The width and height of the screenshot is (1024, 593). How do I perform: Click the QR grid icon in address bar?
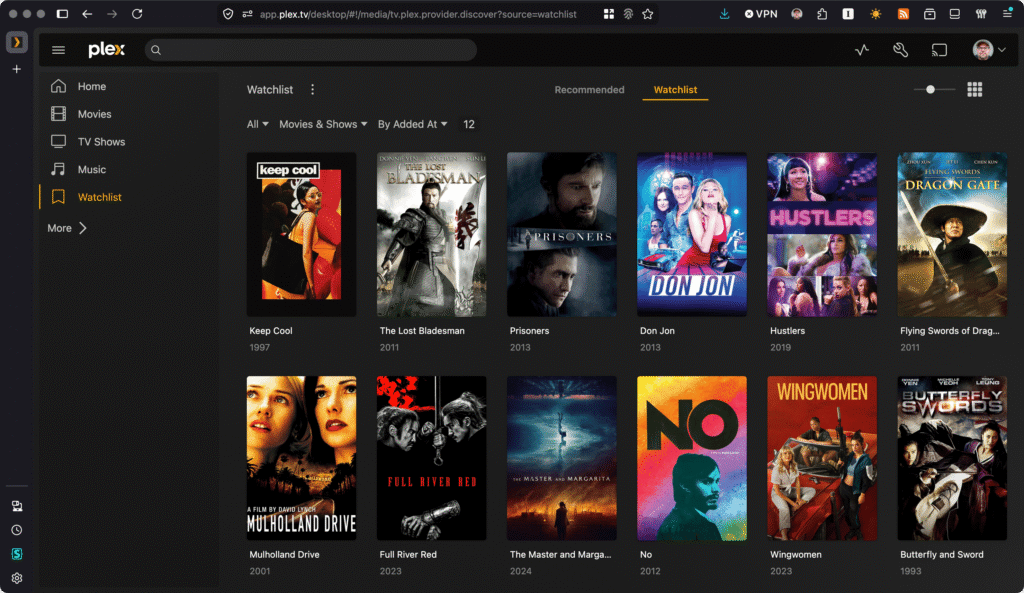(x=608, y=14)
